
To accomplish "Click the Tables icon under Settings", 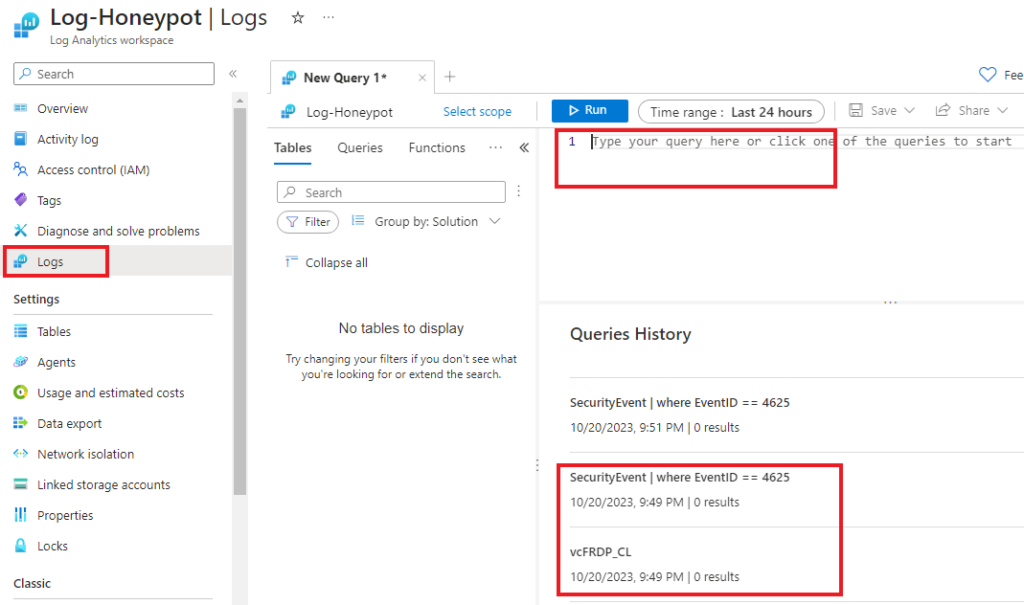I will tap(20, 331).
